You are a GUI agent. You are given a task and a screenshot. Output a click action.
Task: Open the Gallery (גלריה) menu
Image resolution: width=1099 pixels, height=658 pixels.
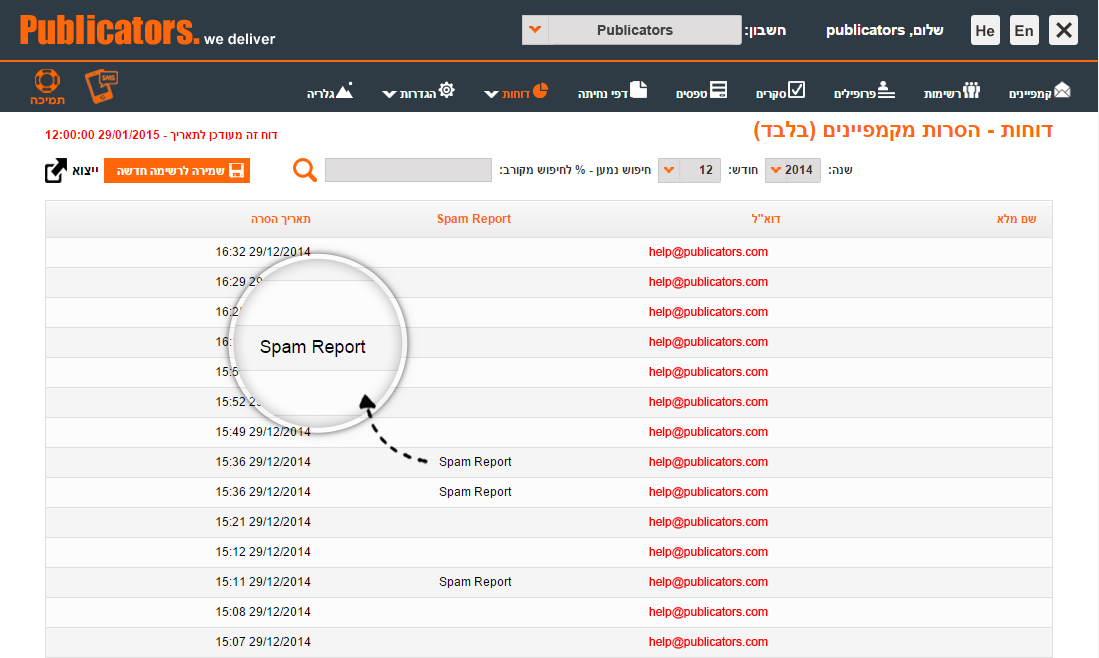click(x=329, y=92)
